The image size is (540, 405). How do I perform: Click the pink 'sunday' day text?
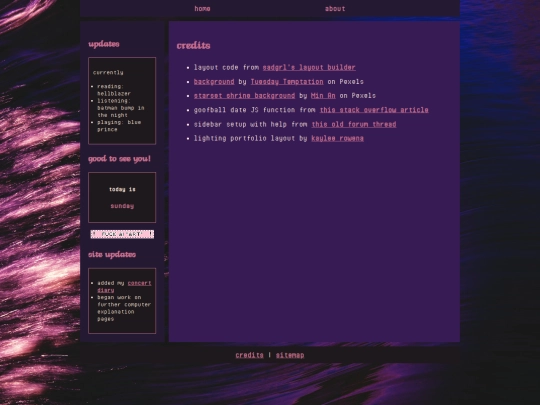[x=122, y=206]
